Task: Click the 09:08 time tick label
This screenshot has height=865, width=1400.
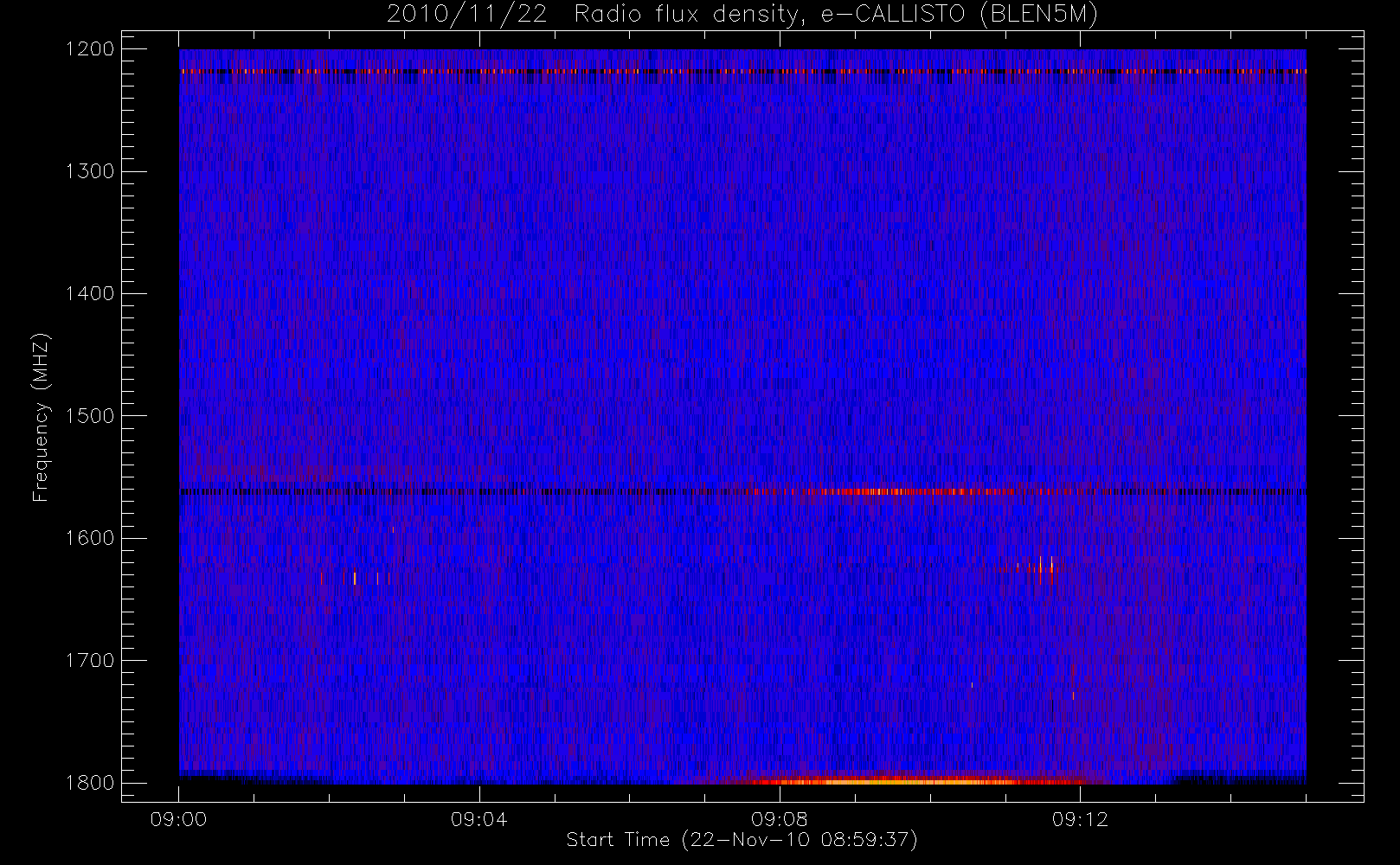Action: point(779,819)
